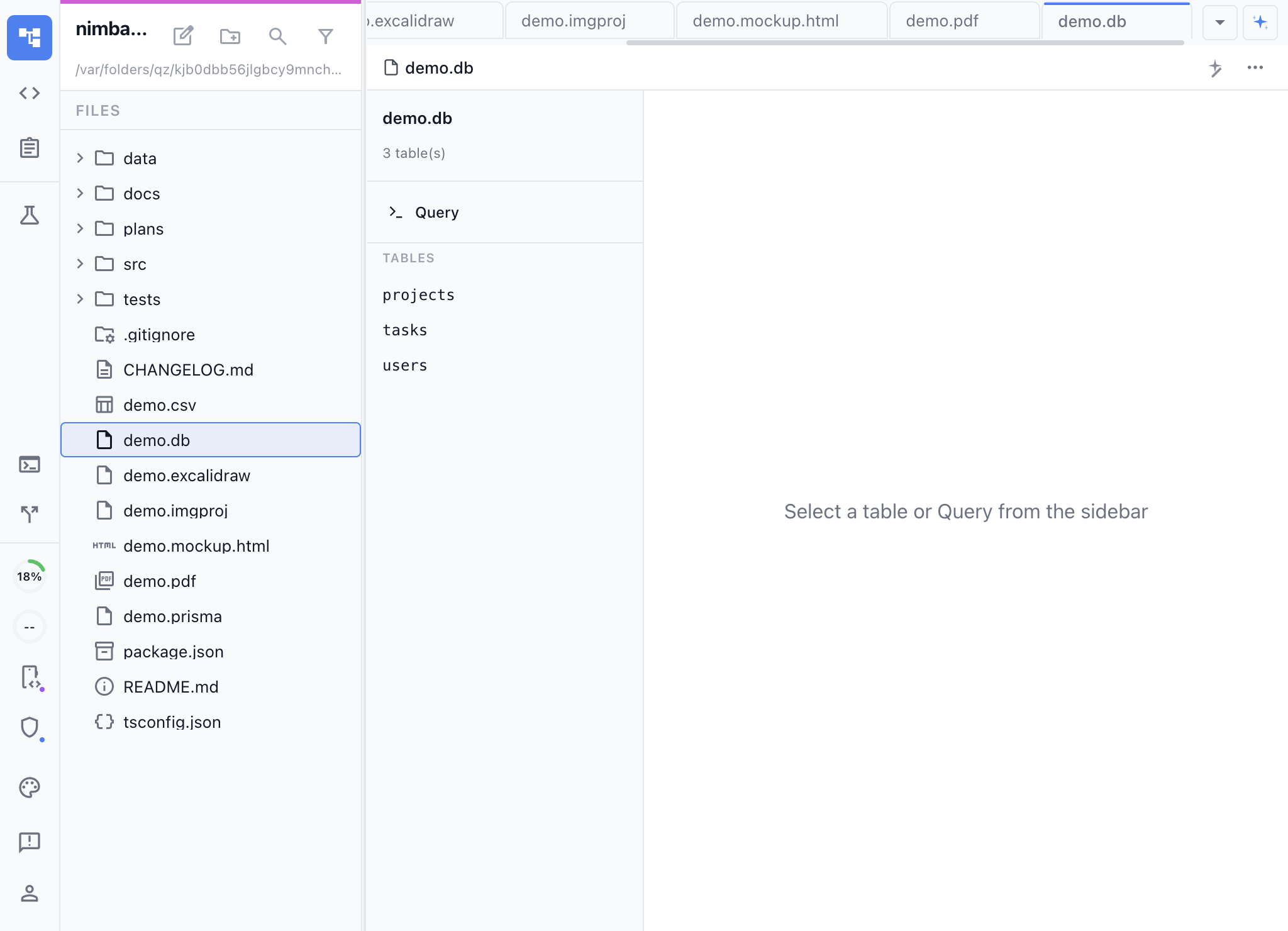This screenshot has width=1288, height=931.
Task: Select the users table
Action: (405, 365)
